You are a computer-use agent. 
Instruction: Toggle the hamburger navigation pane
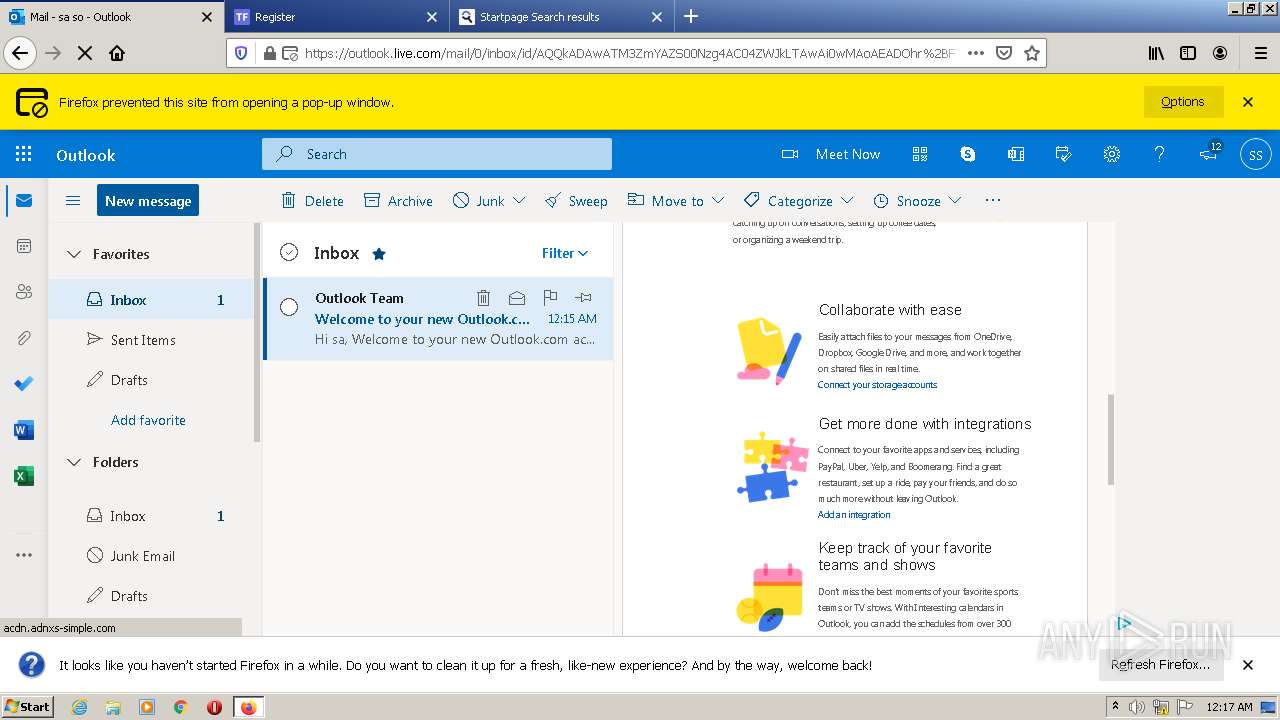(73, 200)
